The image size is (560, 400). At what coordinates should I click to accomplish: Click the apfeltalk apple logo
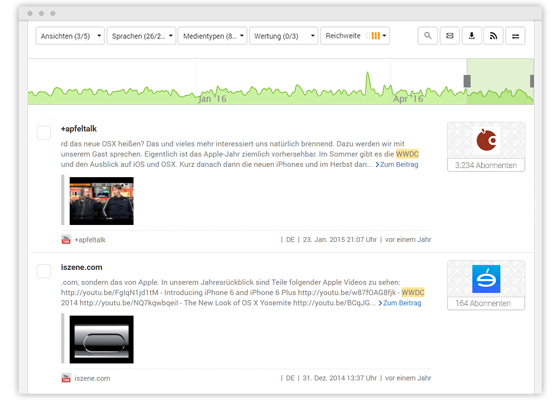tap(486, 140)
